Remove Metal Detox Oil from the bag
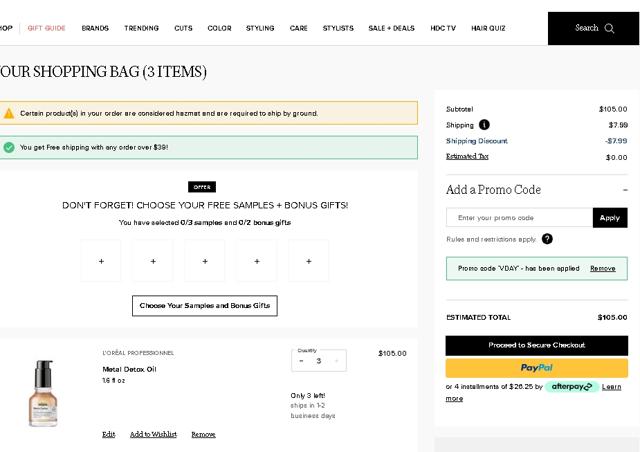 tap(203, 434)
